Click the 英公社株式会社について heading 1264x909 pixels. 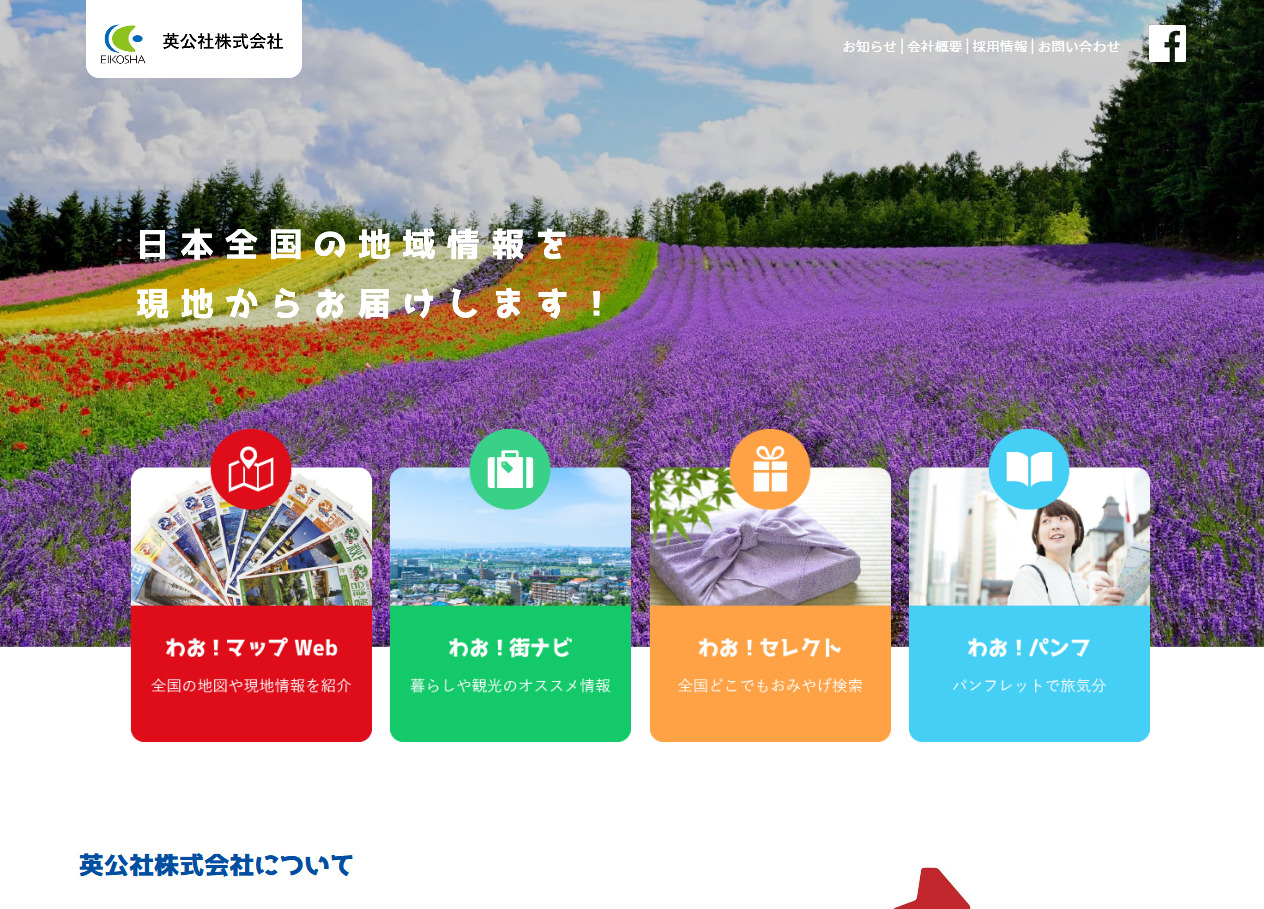216,865
